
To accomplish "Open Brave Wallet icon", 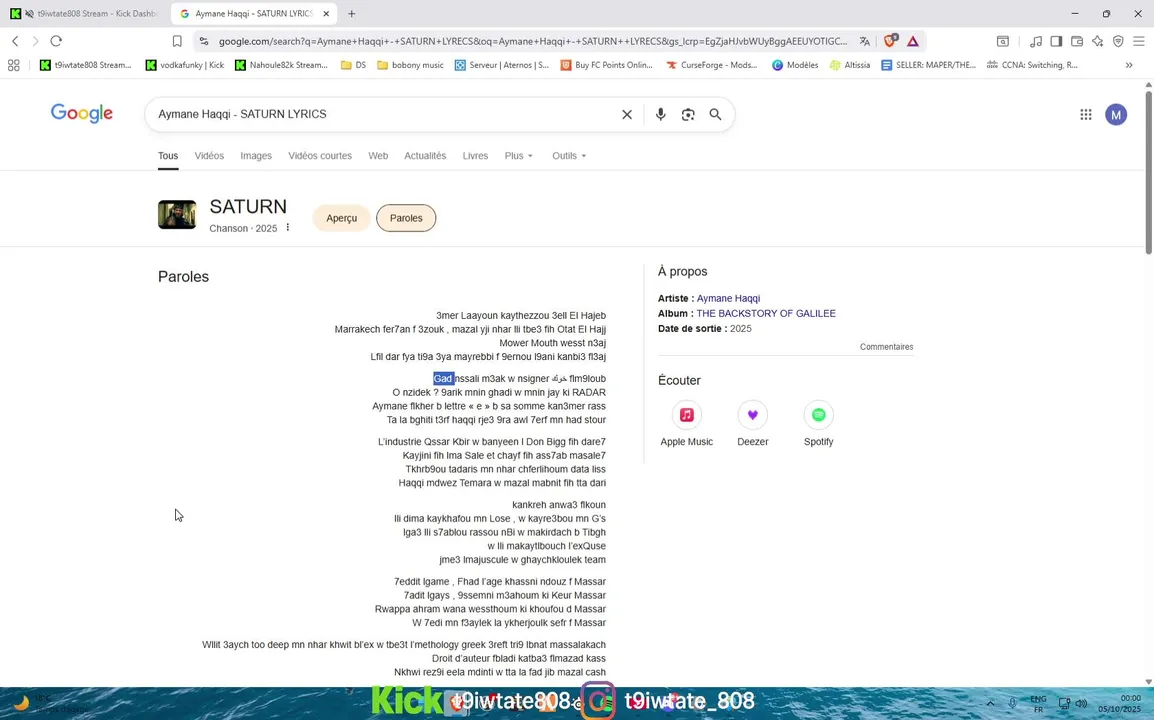I will (1077, 41).
